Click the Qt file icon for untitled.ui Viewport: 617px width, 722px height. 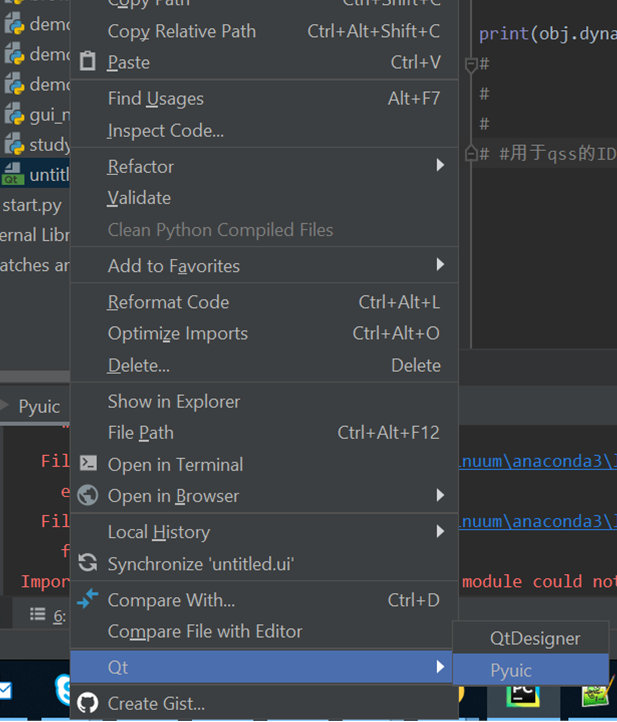13,174
